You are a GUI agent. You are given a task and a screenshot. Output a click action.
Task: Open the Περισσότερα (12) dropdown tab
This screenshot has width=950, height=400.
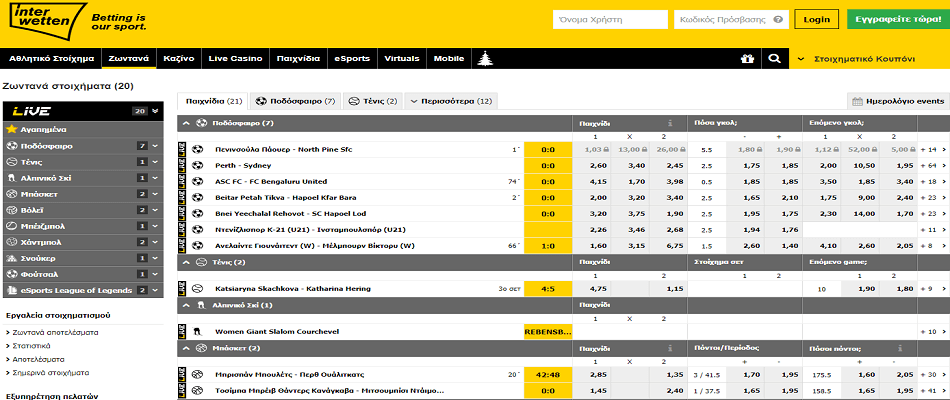point(451,101)
